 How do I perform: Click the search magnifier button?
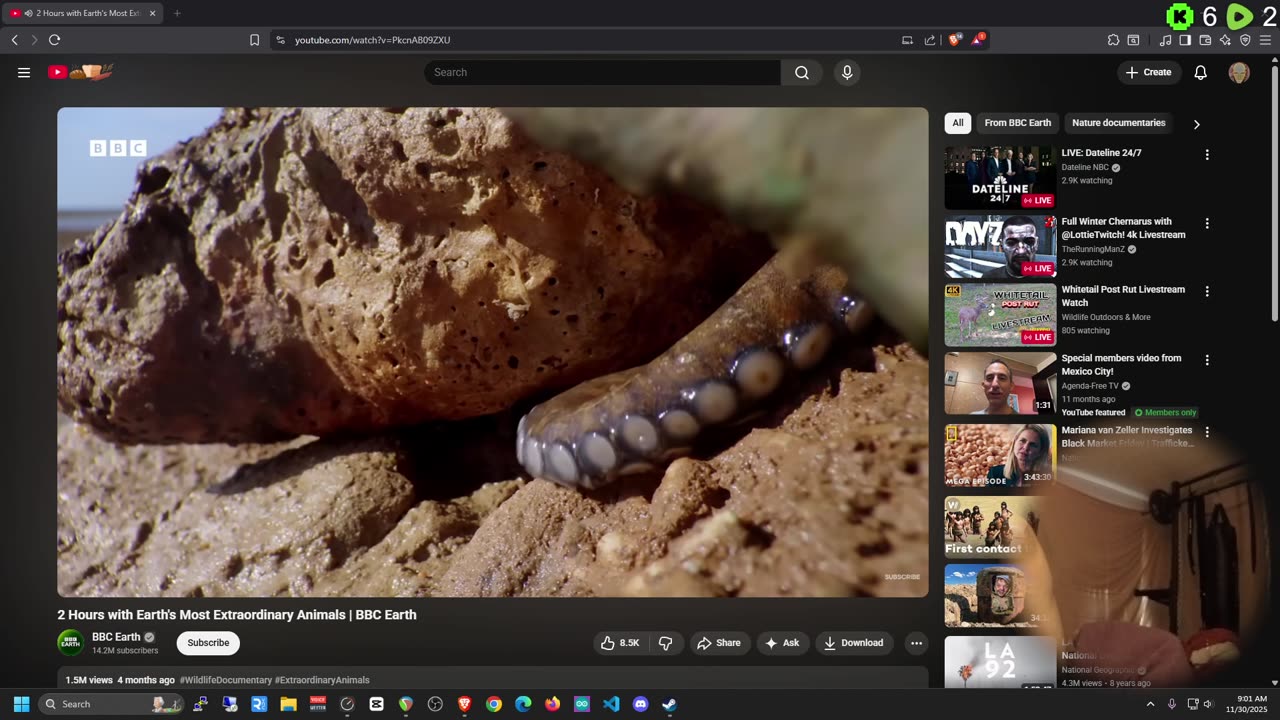coord(801,72)
